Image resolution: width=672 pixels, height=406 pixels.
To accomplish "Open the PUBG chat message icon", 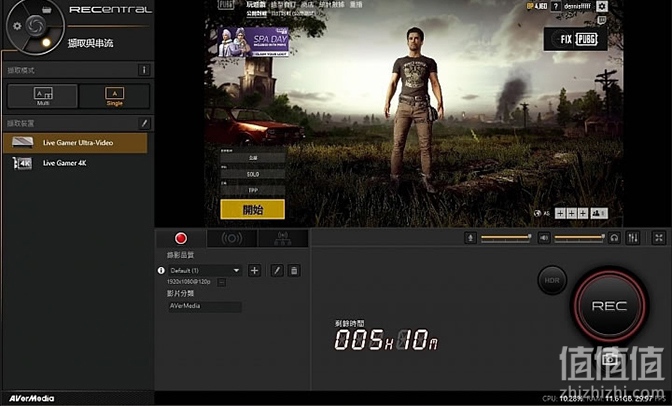I will click(602, 20).
